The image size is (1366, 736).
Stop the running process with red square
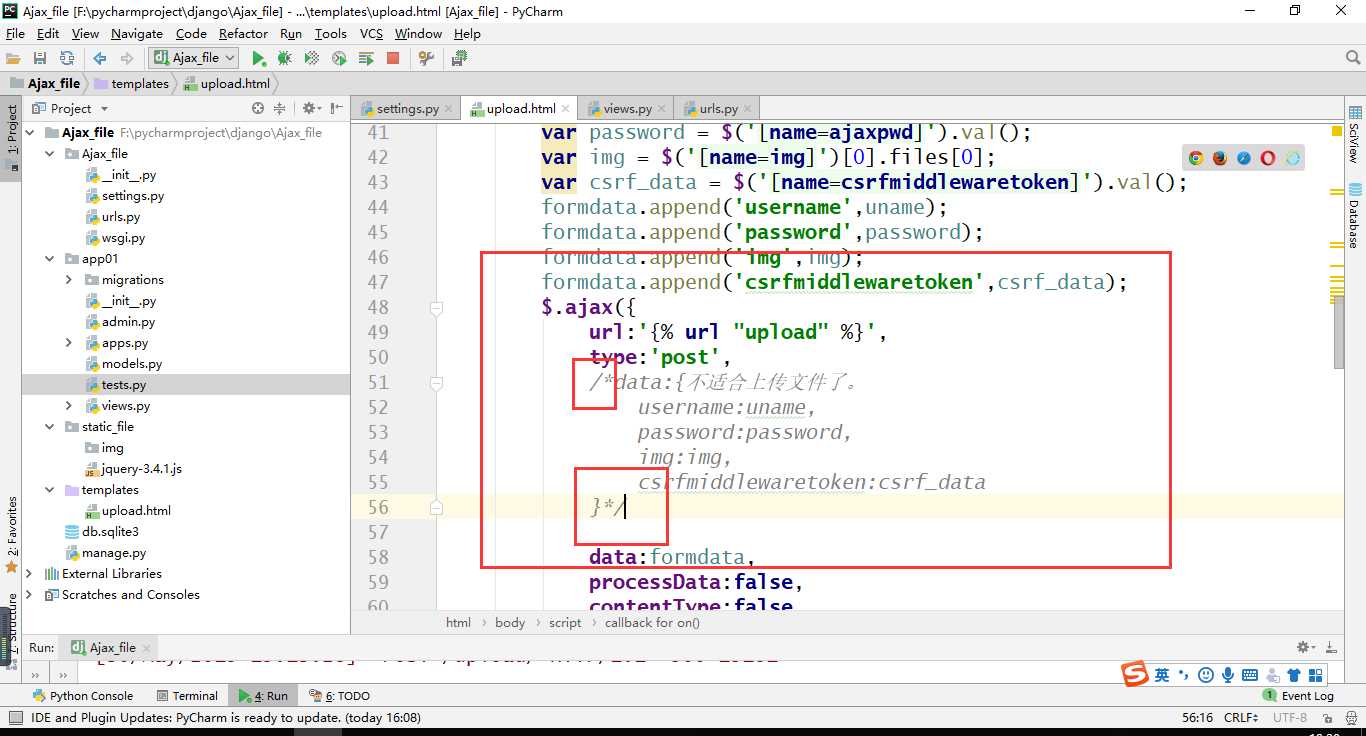(x=393, y=58)
